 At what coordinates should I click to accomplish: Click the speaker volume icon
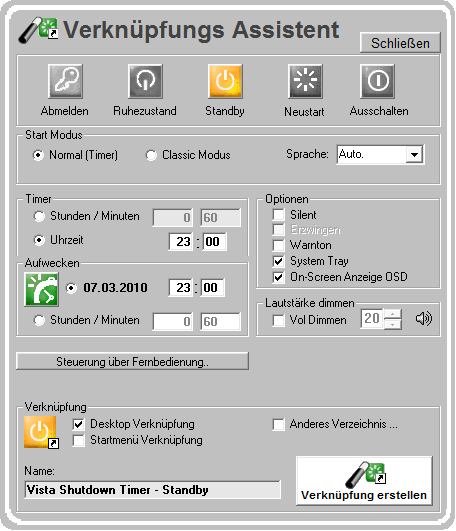(424, 319)
